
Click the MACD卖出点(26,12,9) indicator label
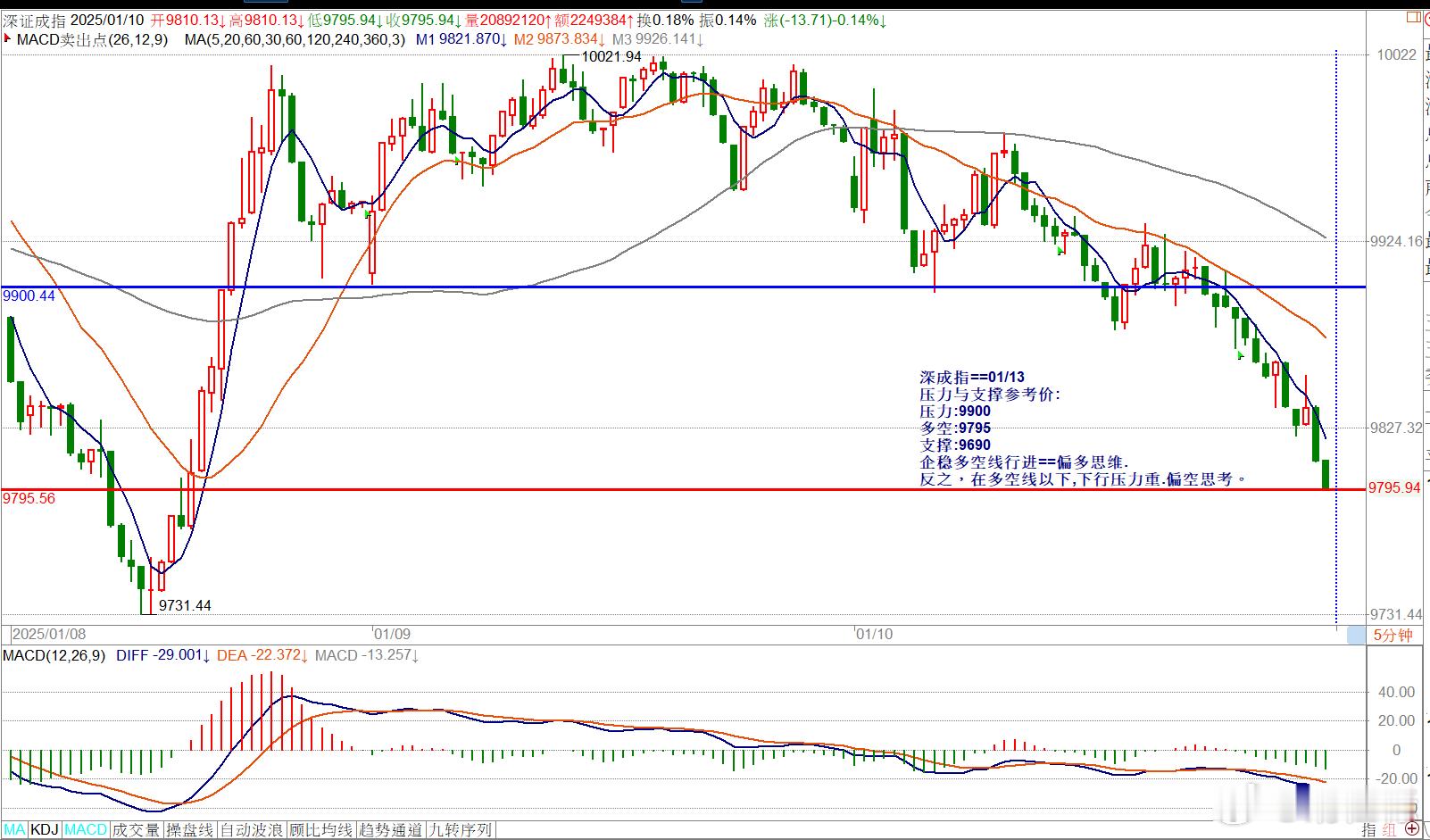[x=92, y=39]
